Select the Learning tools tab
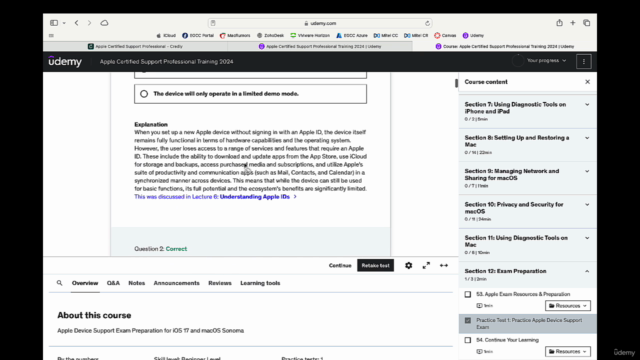The width and height of the screenshot is (640, 360). (x=260, y=283)
